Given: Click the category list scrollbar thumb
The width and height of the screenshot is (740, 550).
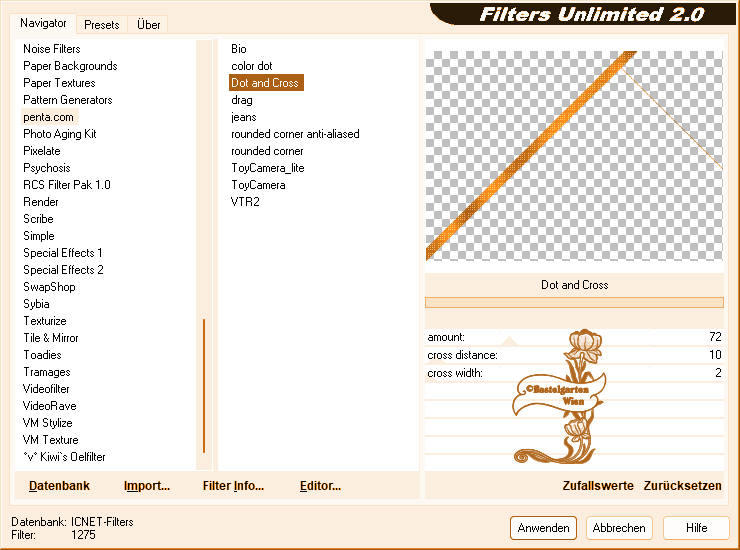Looking at the screenshot, I should coord(204,386).
